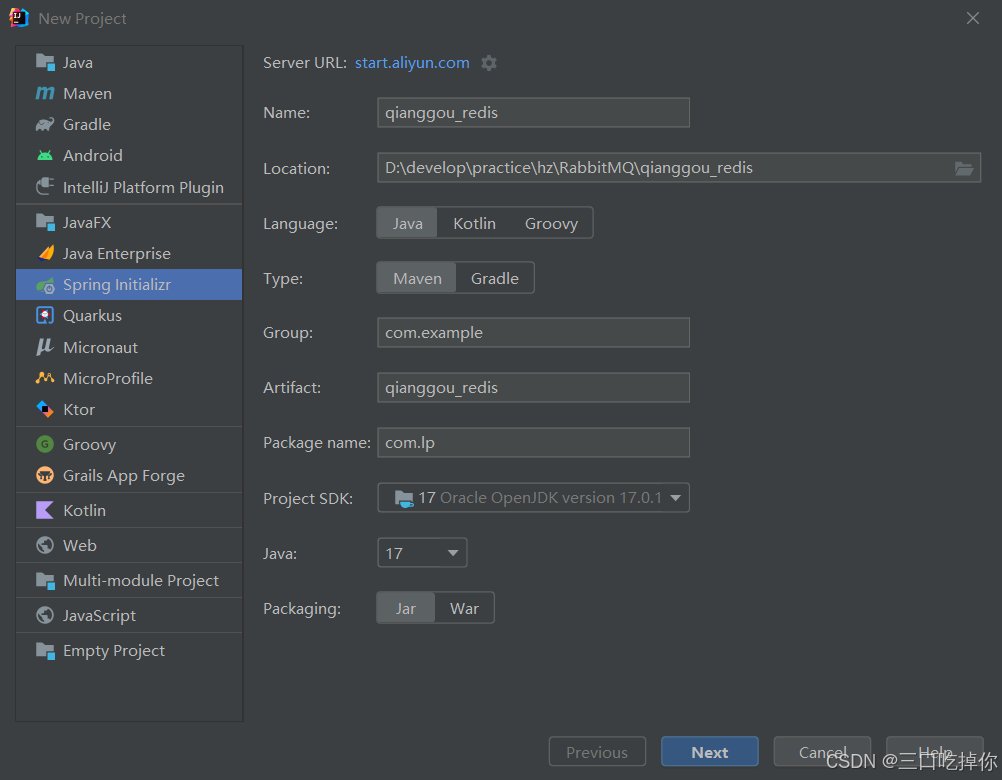Click the Web globe icon
Screen dimensions: 1002x780
tap(45, 546)
